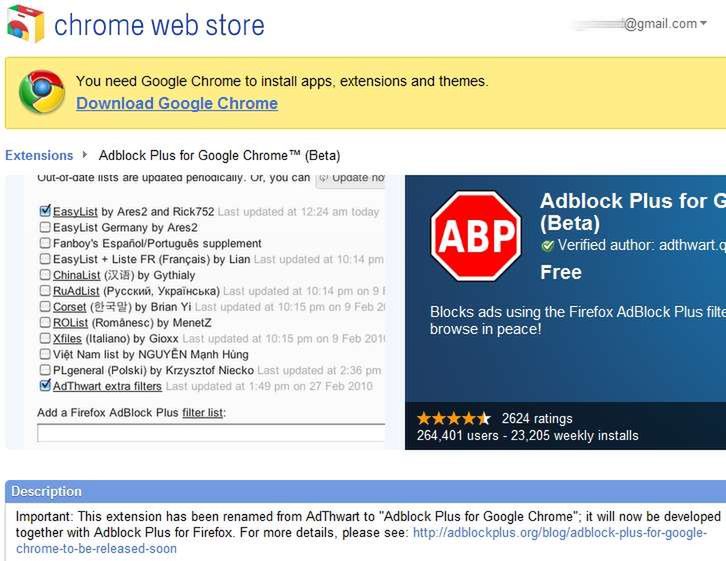Click the 264,401 users weekly installs text
This screenshot has width=726, height=561.
527,436
